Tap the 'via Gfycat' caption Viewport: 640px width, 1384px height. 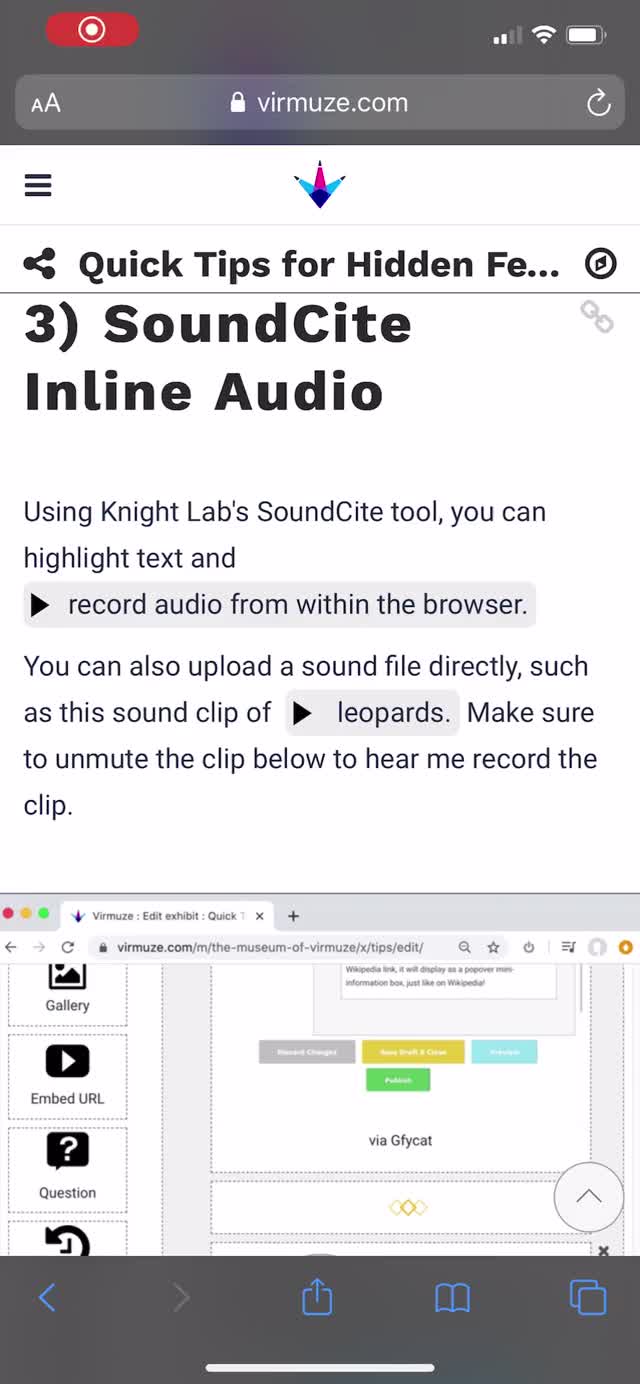pos(400,1140)
